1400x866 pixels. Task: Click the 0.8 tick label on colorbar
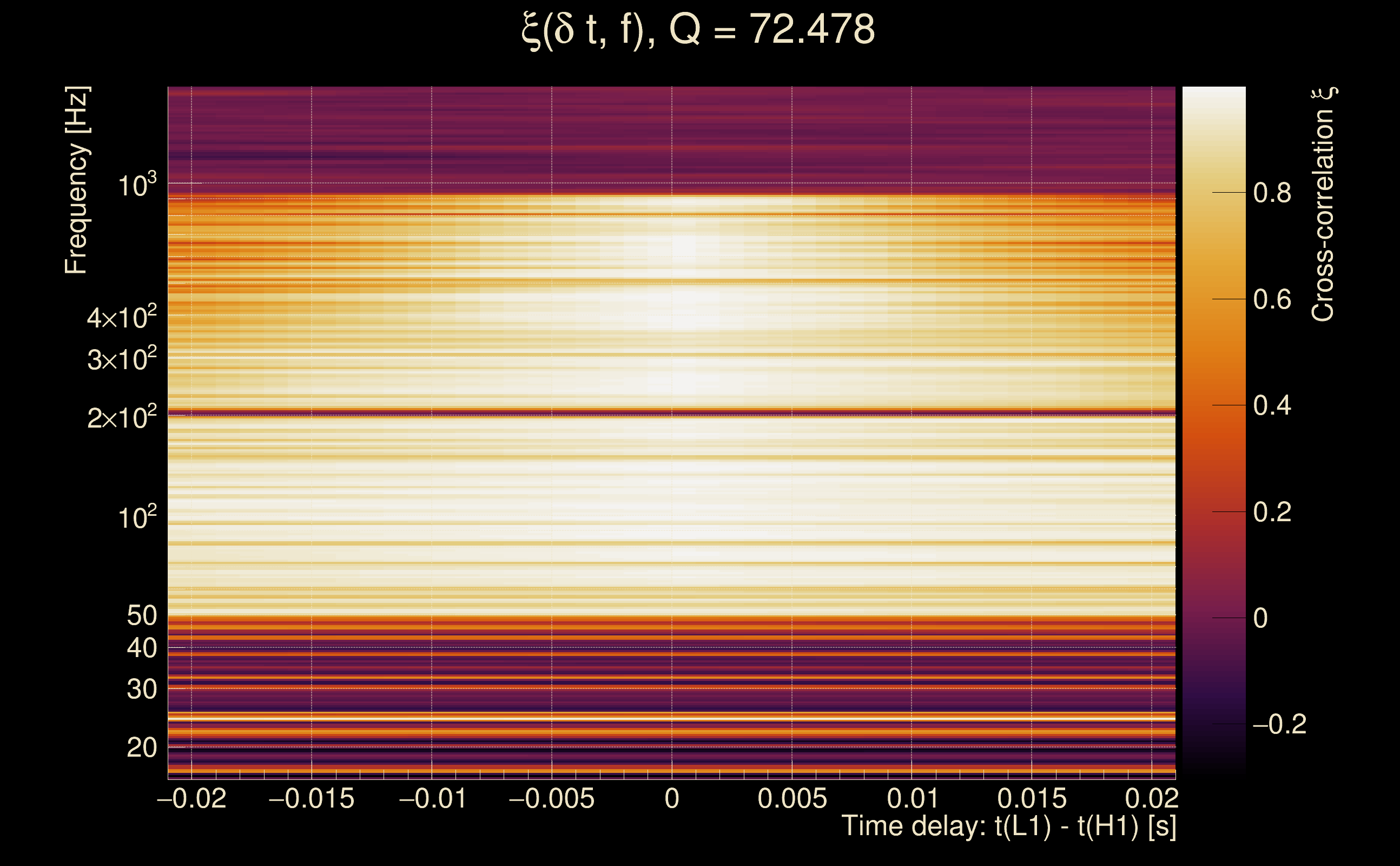[x=1272, y=193]
